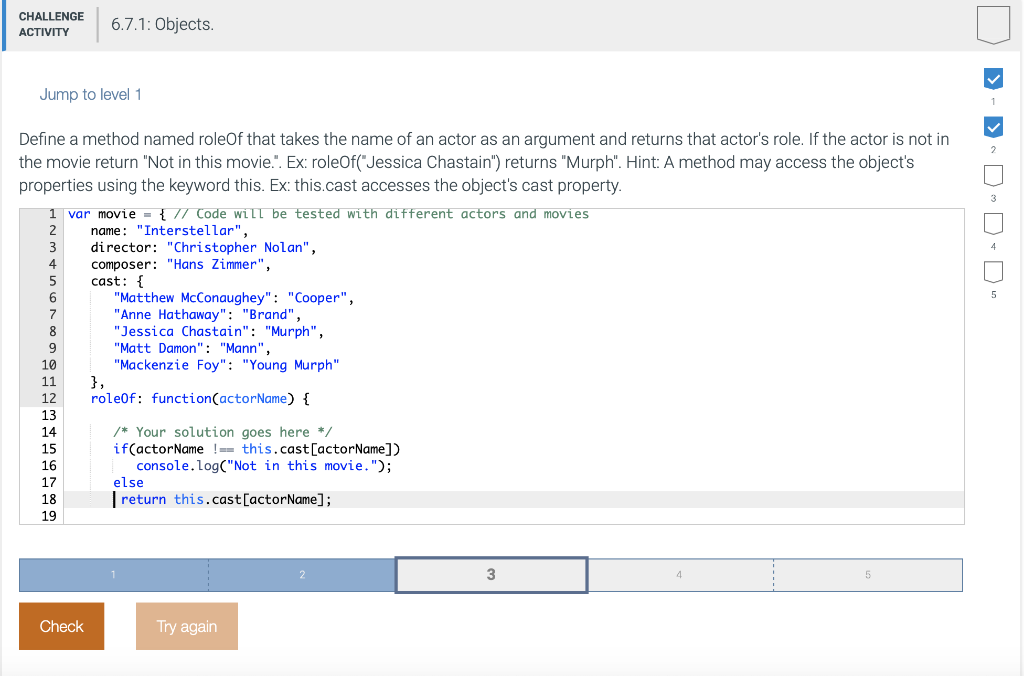Screen dimensions: 1024x676
Task: Click the empty level 3 badge icon
Action: coord(993,174)
